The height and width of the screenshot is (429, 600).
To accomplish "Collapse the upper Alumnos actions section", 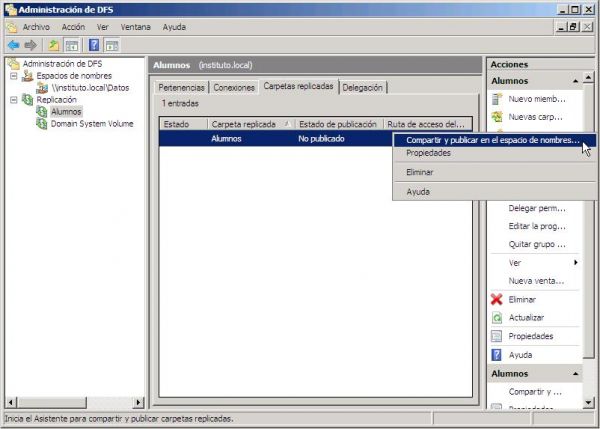I will pyautogui.click(x=575, y=81).
